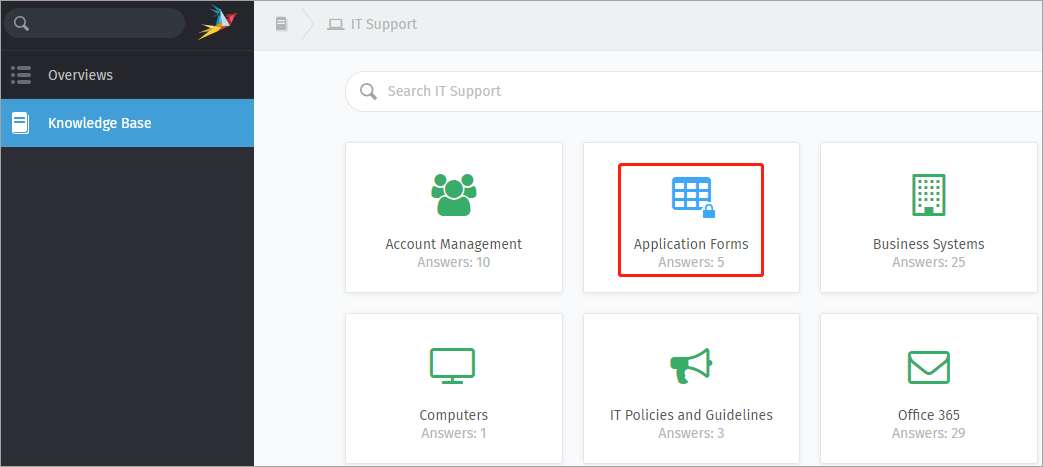Open IT Policies and Guidelines category title
1043x467 pixels.
[691, 415]
